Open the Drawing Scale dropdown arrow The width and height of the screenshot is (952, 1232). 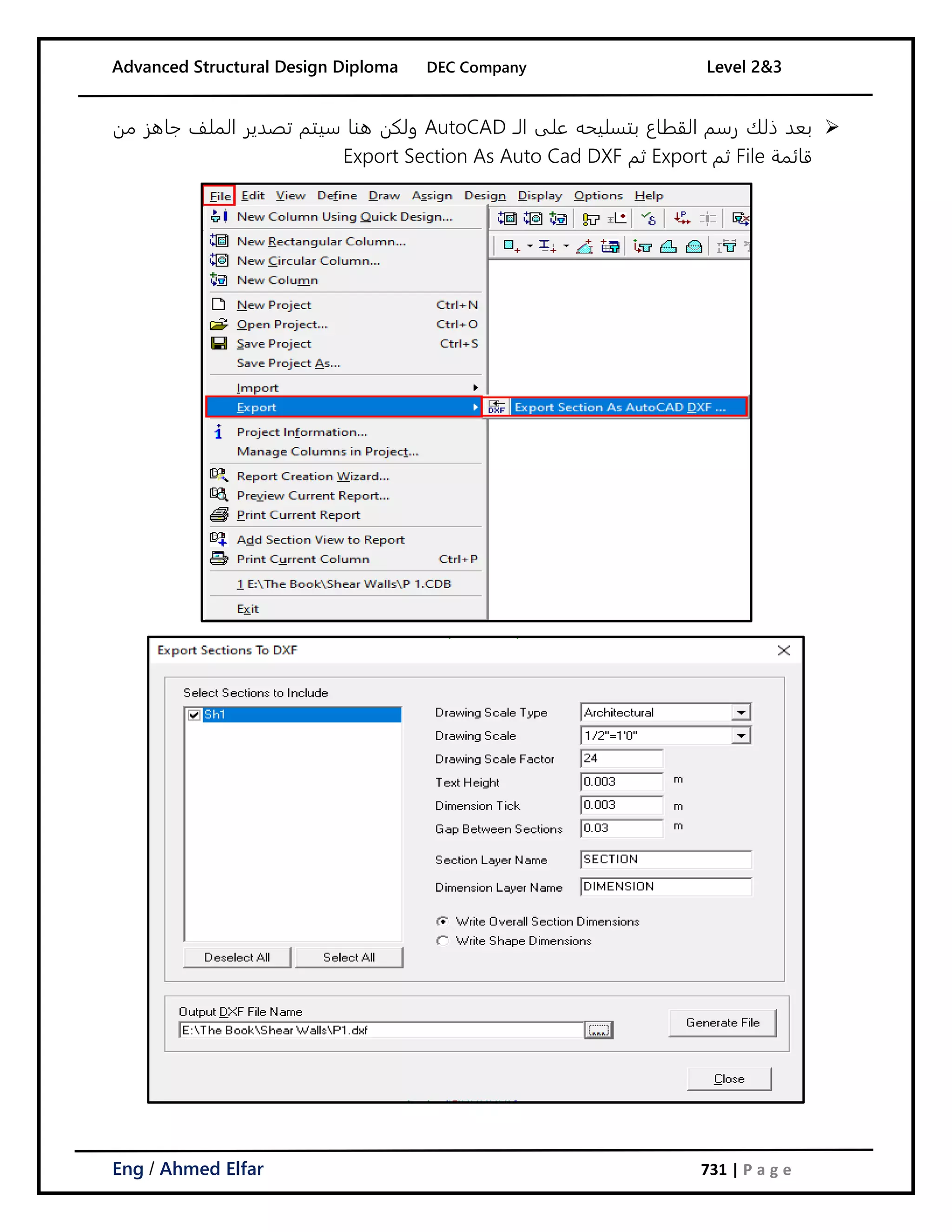point(741,735)
